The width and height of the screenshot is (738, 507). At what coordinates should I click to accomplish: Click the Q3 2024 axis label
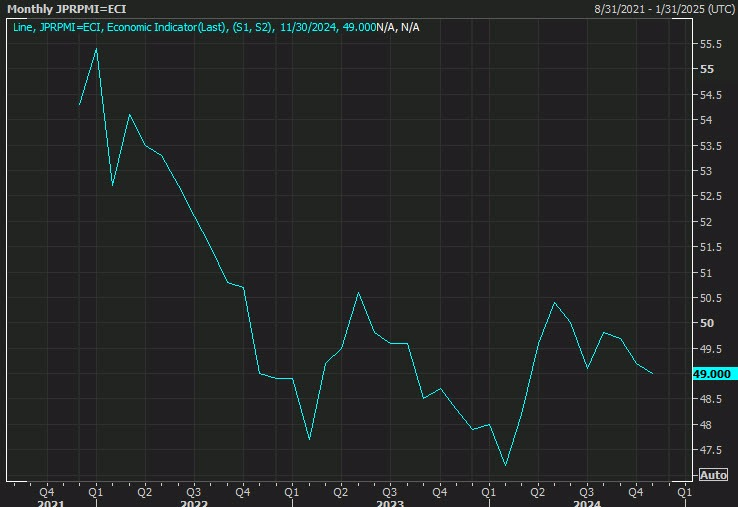[586, 492]
